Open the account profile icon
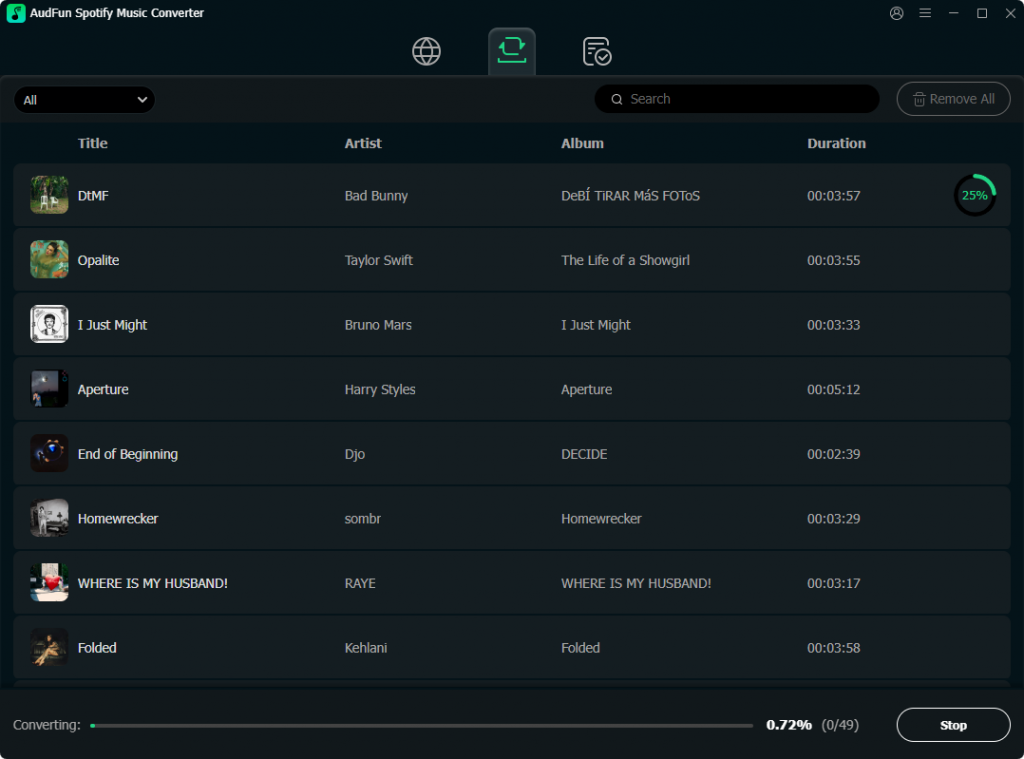Viewport: 1024px width, 759px height. pyautogui.click(x=897, y=13)
